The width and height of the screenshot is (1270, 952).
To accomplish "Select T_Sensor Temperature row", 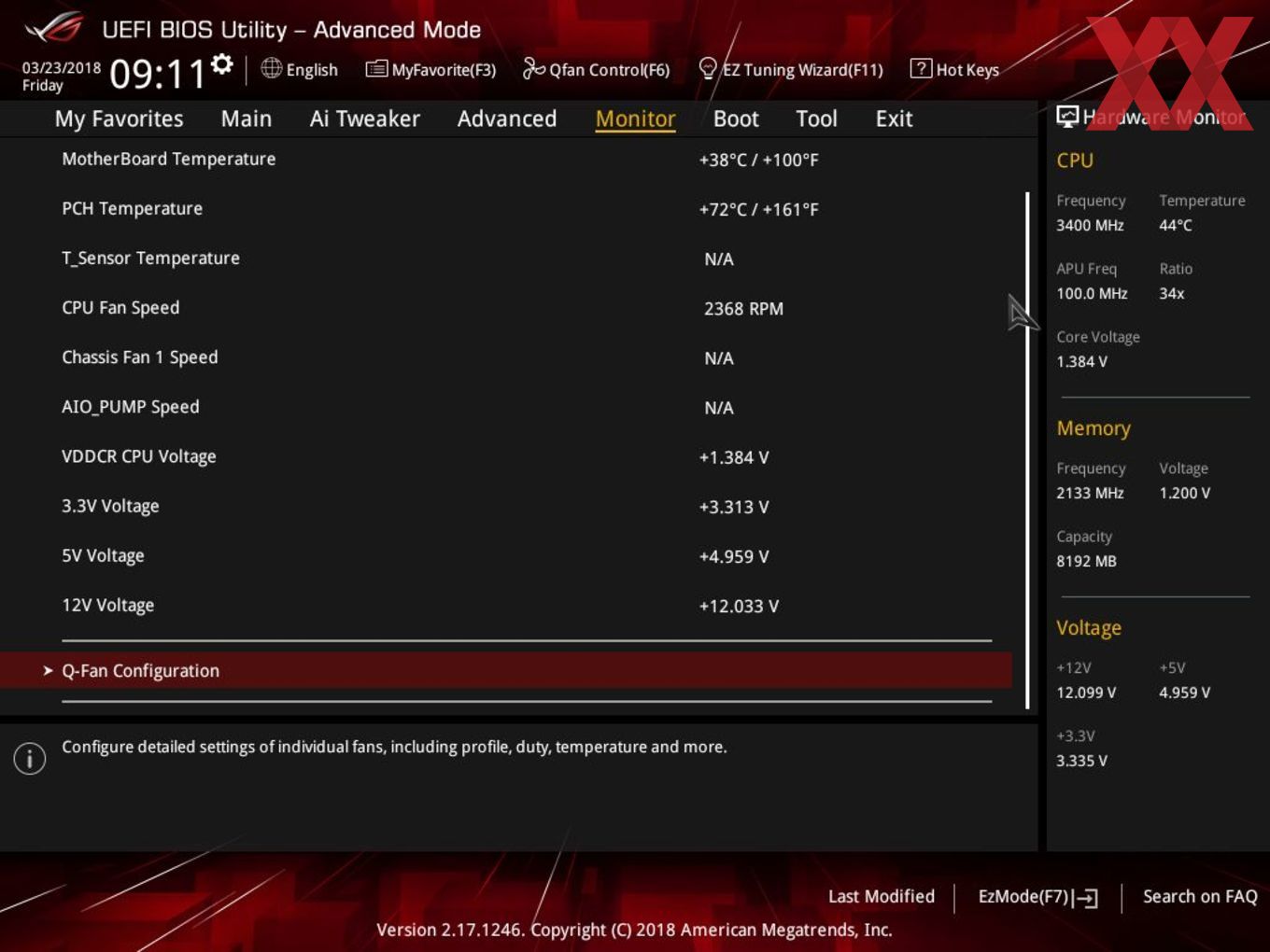I will point(505,259).
